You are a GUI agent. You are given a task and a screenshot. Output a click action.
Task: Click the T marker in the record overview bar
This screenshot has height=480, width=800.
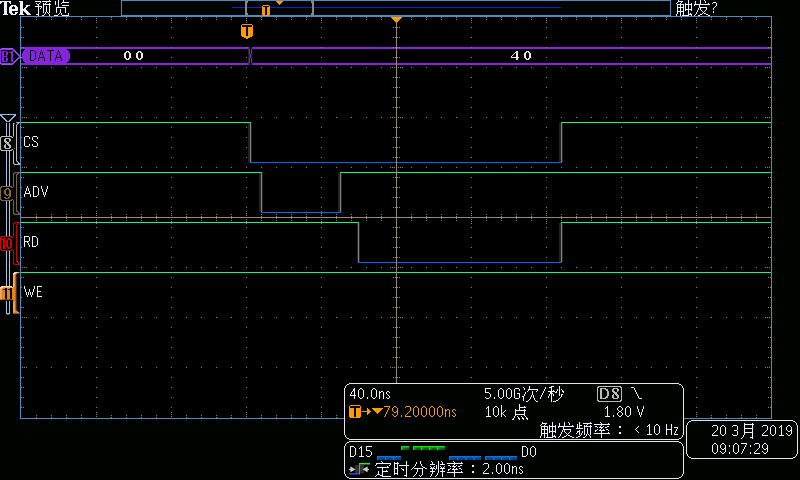pyautogui.click(x=266, y=10)
